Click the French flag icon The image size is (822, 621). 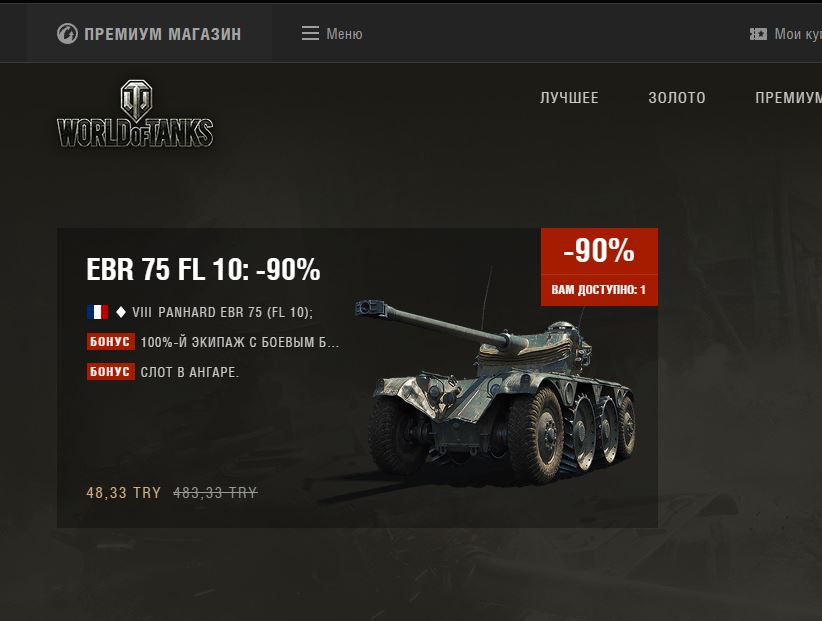(98, 312)
